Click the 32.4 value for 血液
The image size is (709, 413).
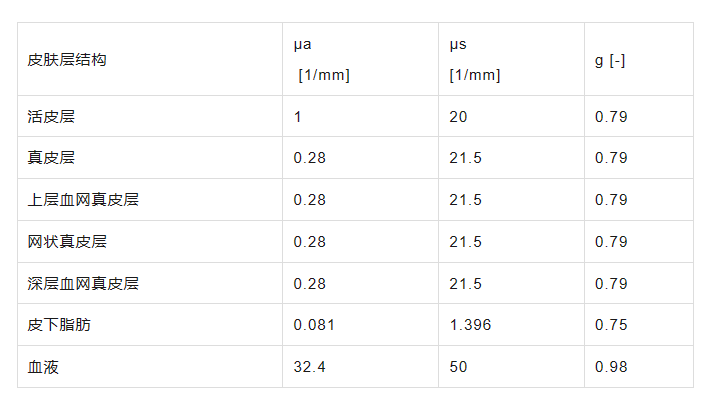tap(310, 367)
